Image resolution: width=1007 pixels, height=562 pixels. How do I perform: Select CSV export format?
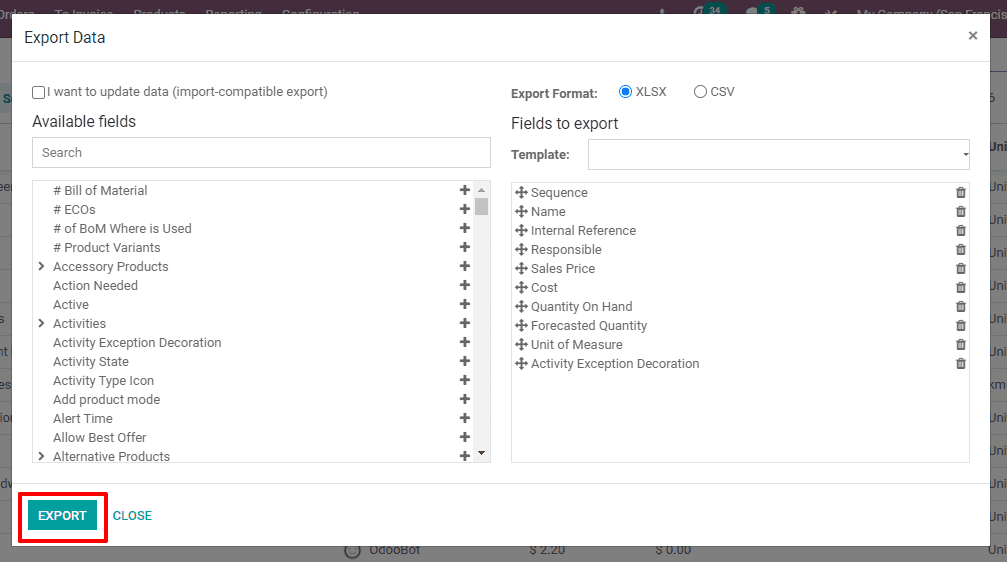coord(700,92)
